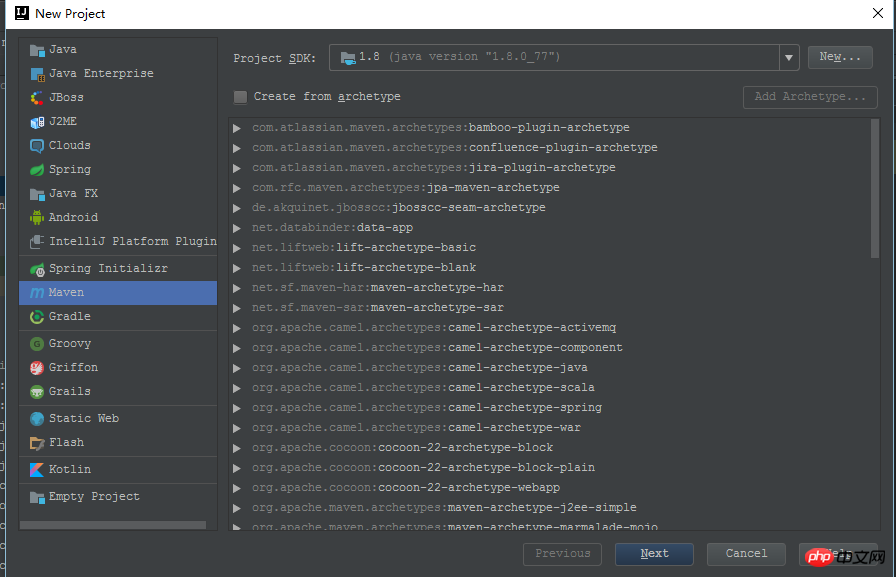Click the Kotlin icon
Screen dimensions: 896x577
tap(37, 470)
